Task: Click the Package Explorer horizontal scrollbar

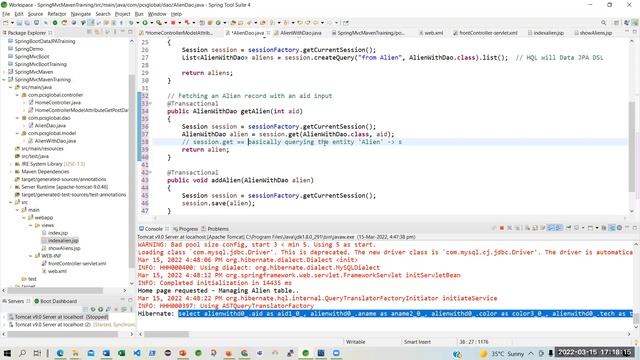Action: pyautogui.click(x=55, y=290)
